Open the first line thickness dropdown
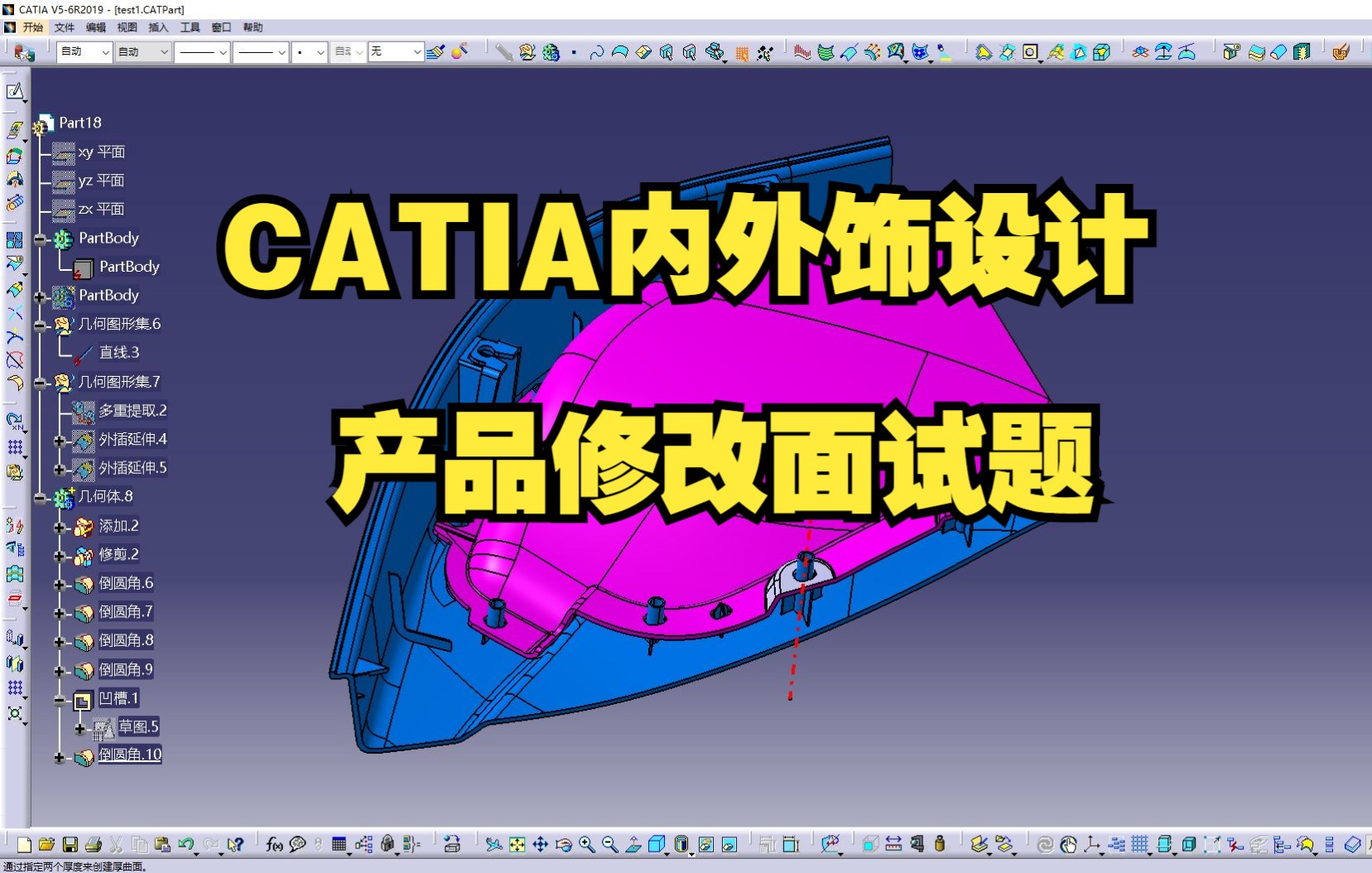 (202, 52)
